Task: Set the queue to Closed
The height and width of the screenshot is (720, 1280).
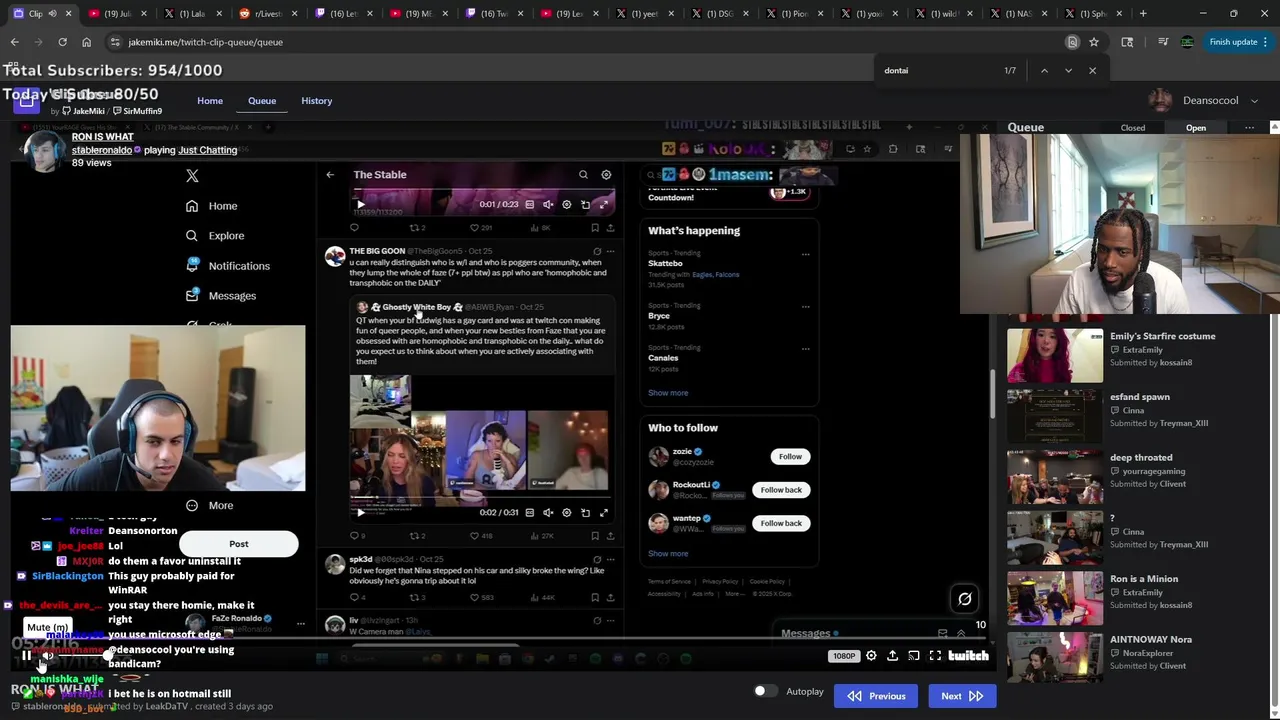Action: (1133, 128)
